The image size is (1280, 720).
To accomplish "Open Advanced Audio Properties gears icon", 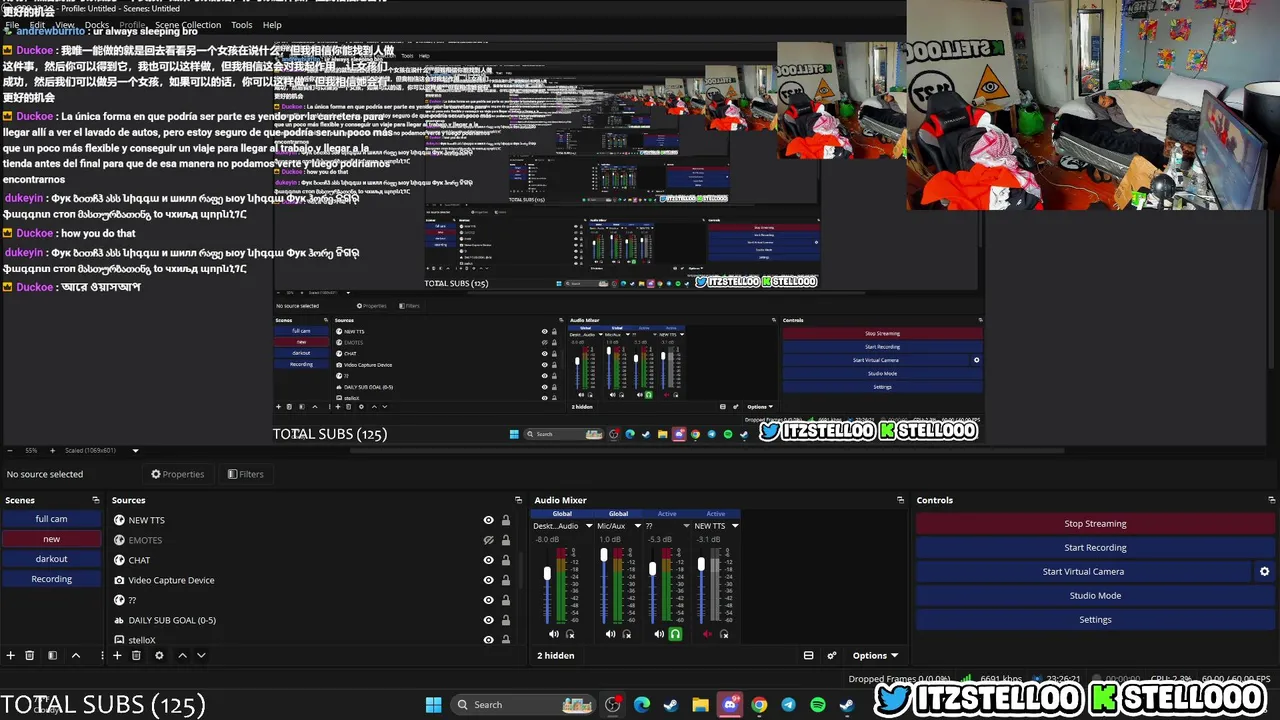I will point(831,655).
